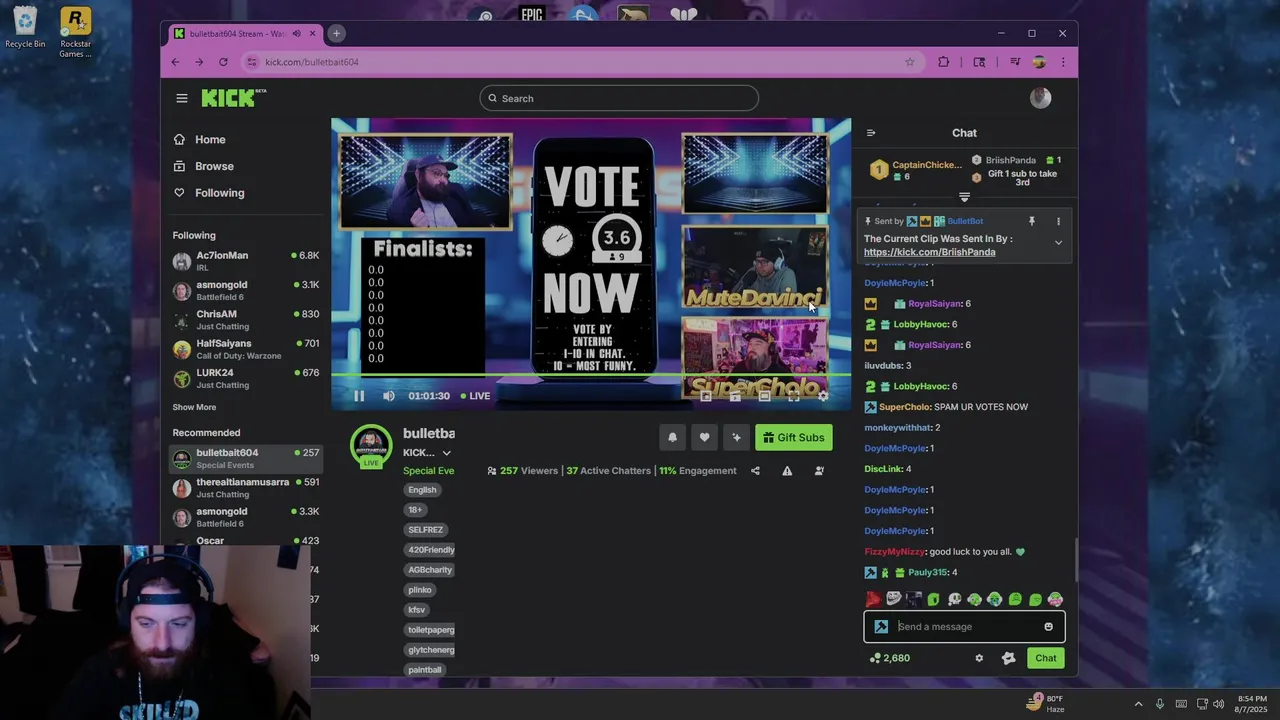Open Browse in the sidebar
The width and height of the screenshot is (1280, 720).
pos(214,166)
